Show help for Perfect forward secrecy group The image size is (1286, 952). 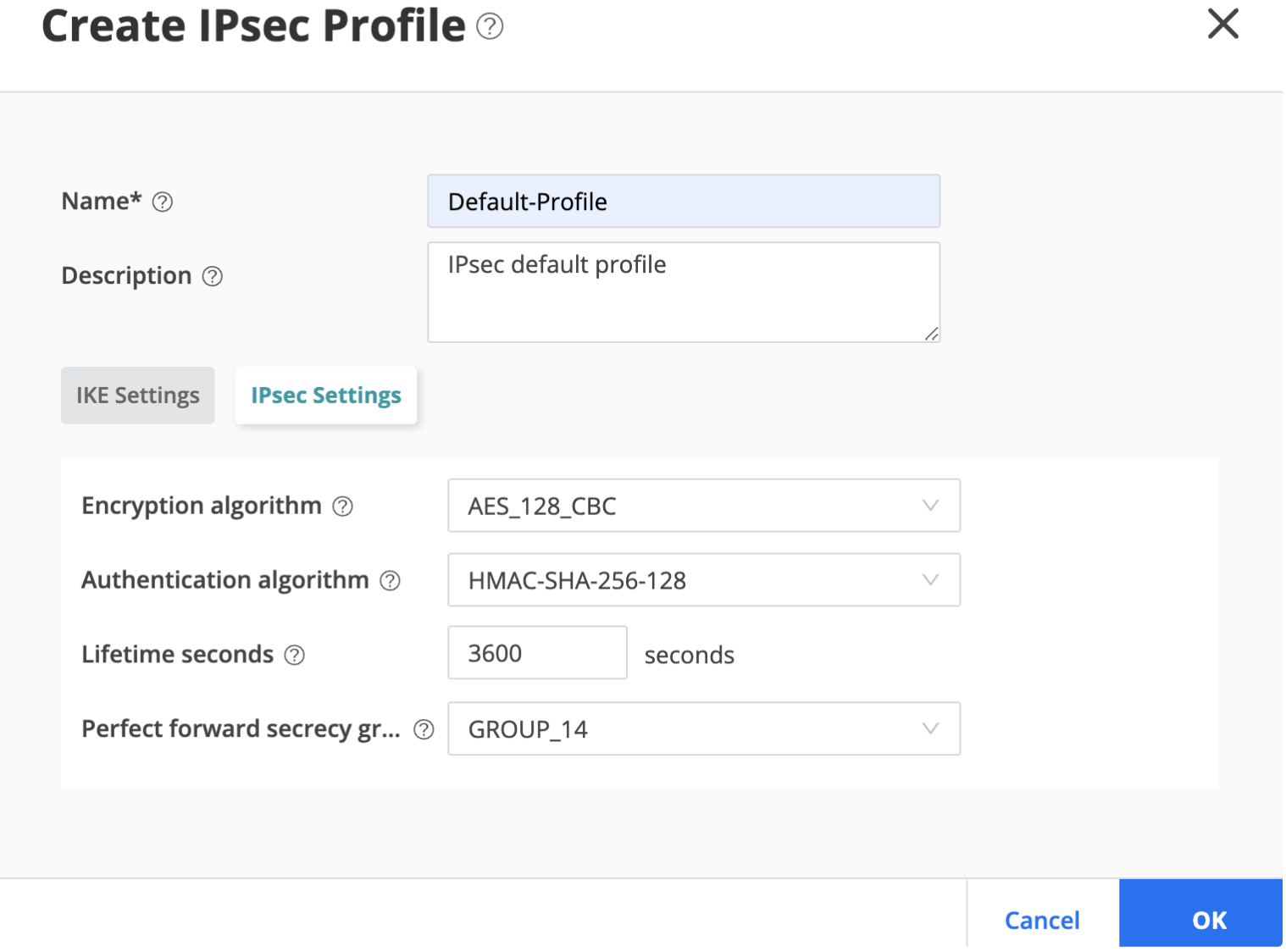click(424, 729)
